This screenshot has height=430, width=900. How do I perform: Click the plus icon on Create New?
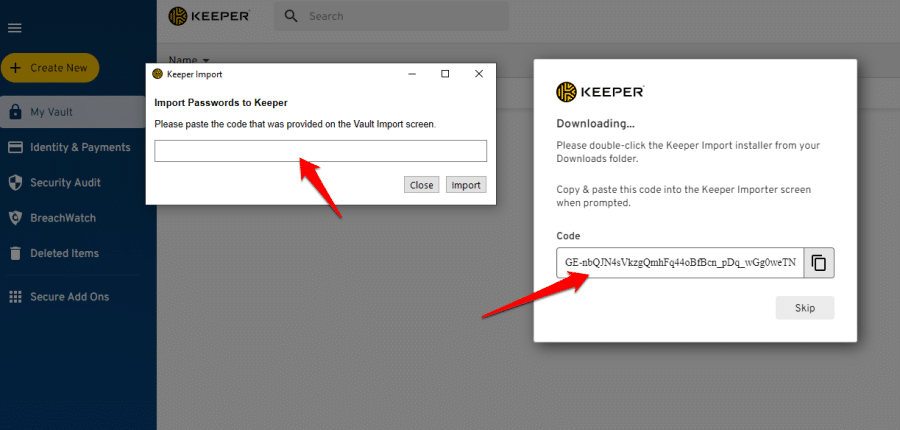[x=16, y=68]
